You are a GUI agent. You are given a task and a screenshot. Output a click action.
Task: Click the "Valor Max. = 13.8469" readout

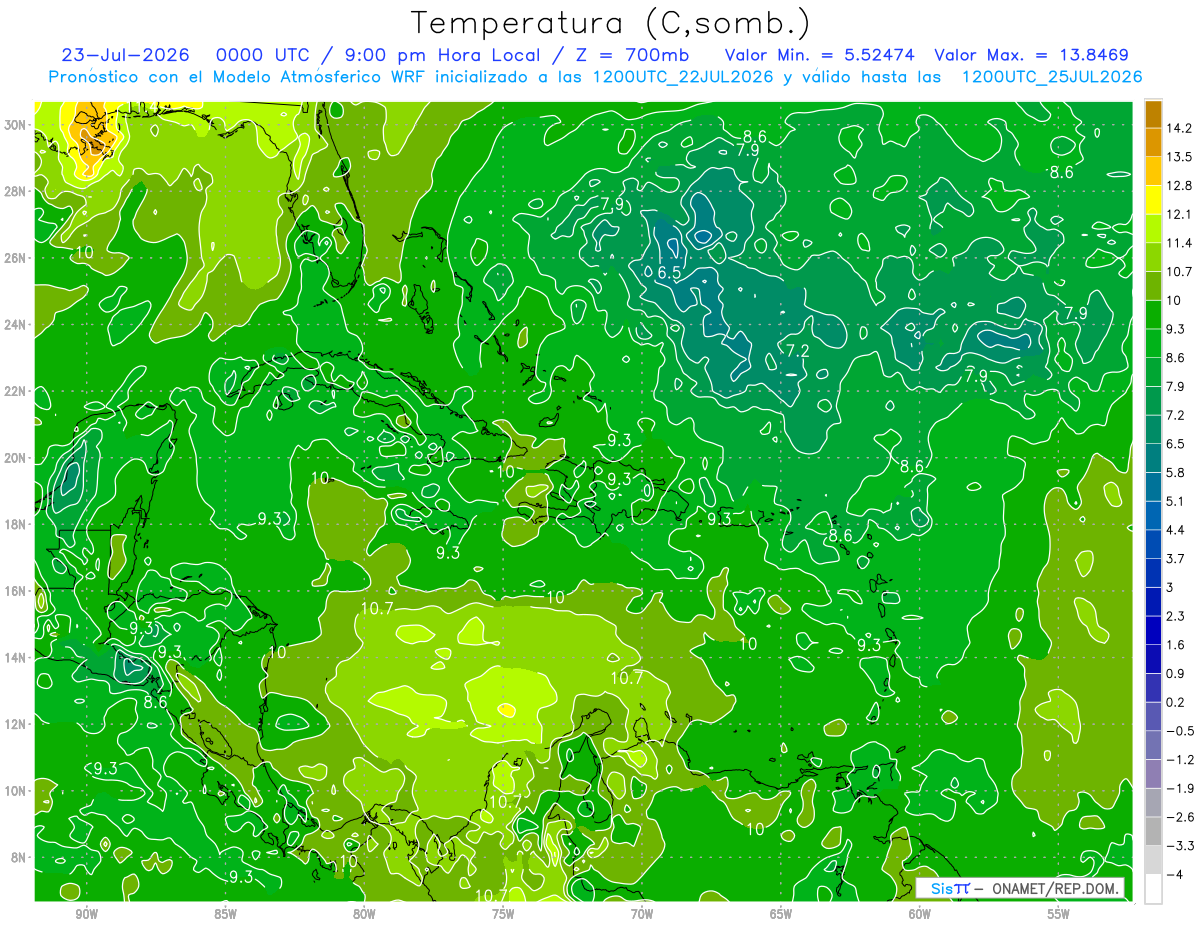pyautogui.click(x=1032, y=55)
